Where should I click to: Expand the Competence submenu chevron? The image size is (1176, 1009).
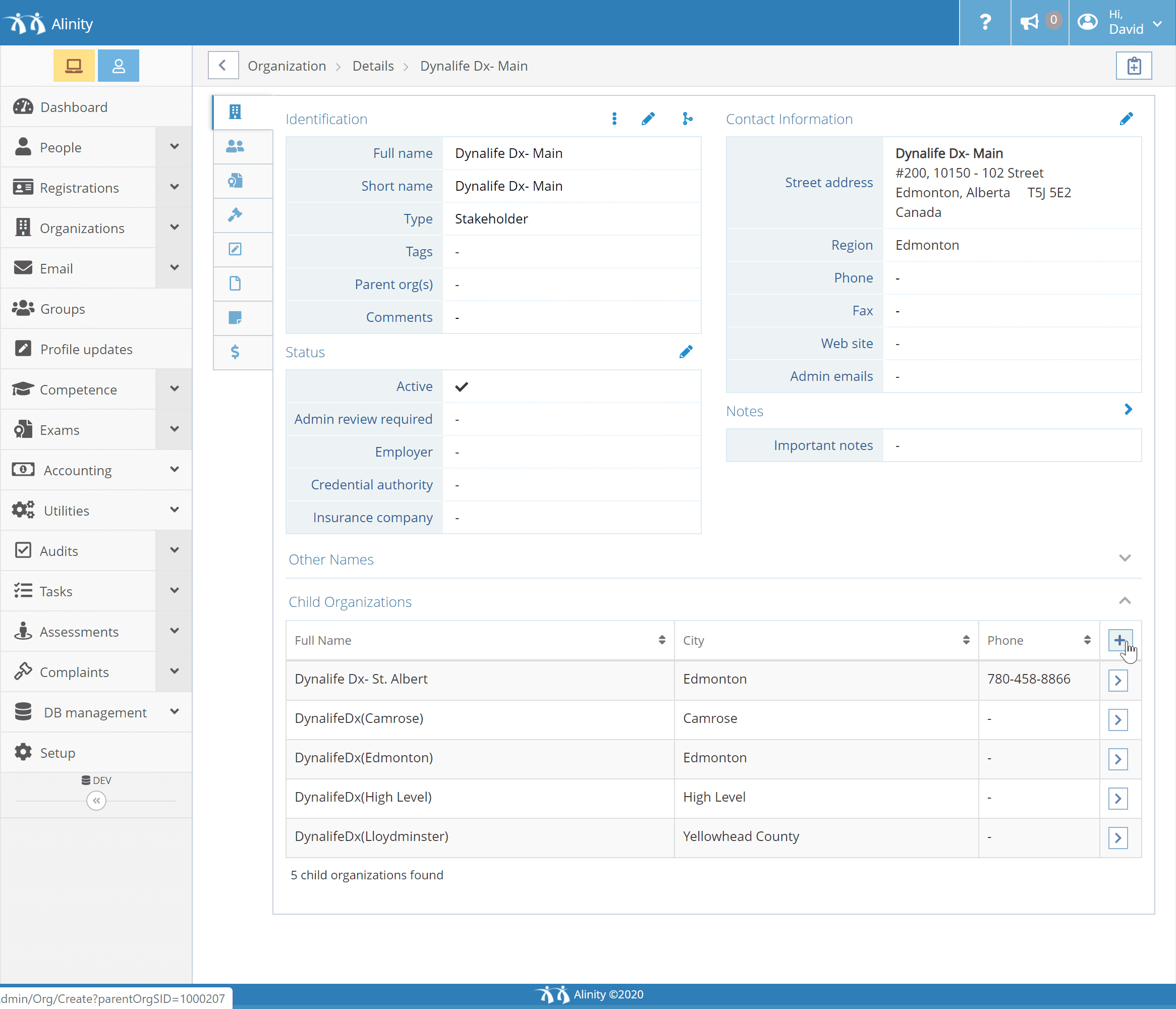click(x=174, y=389)
